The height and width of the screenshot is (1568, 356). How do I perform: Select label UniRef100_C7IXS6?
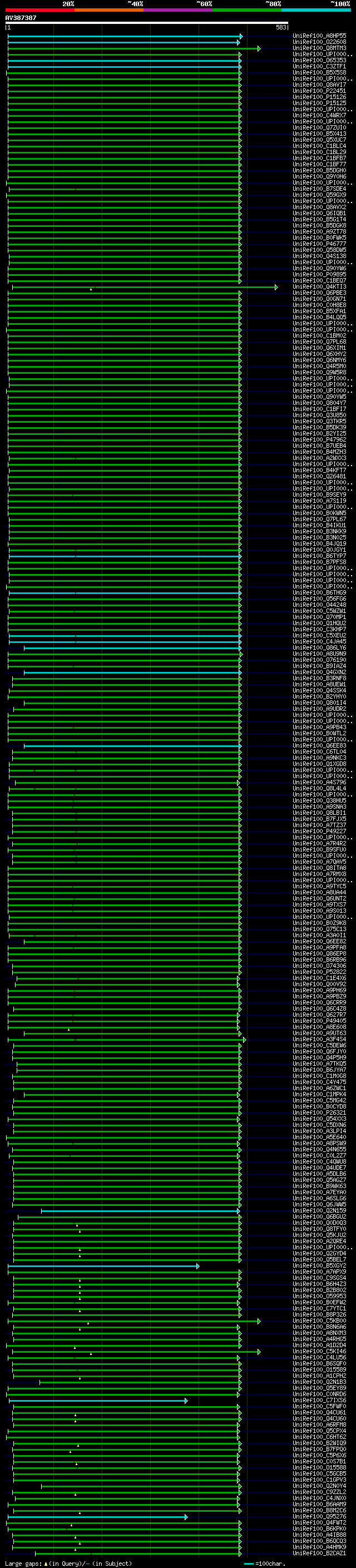319,1400
